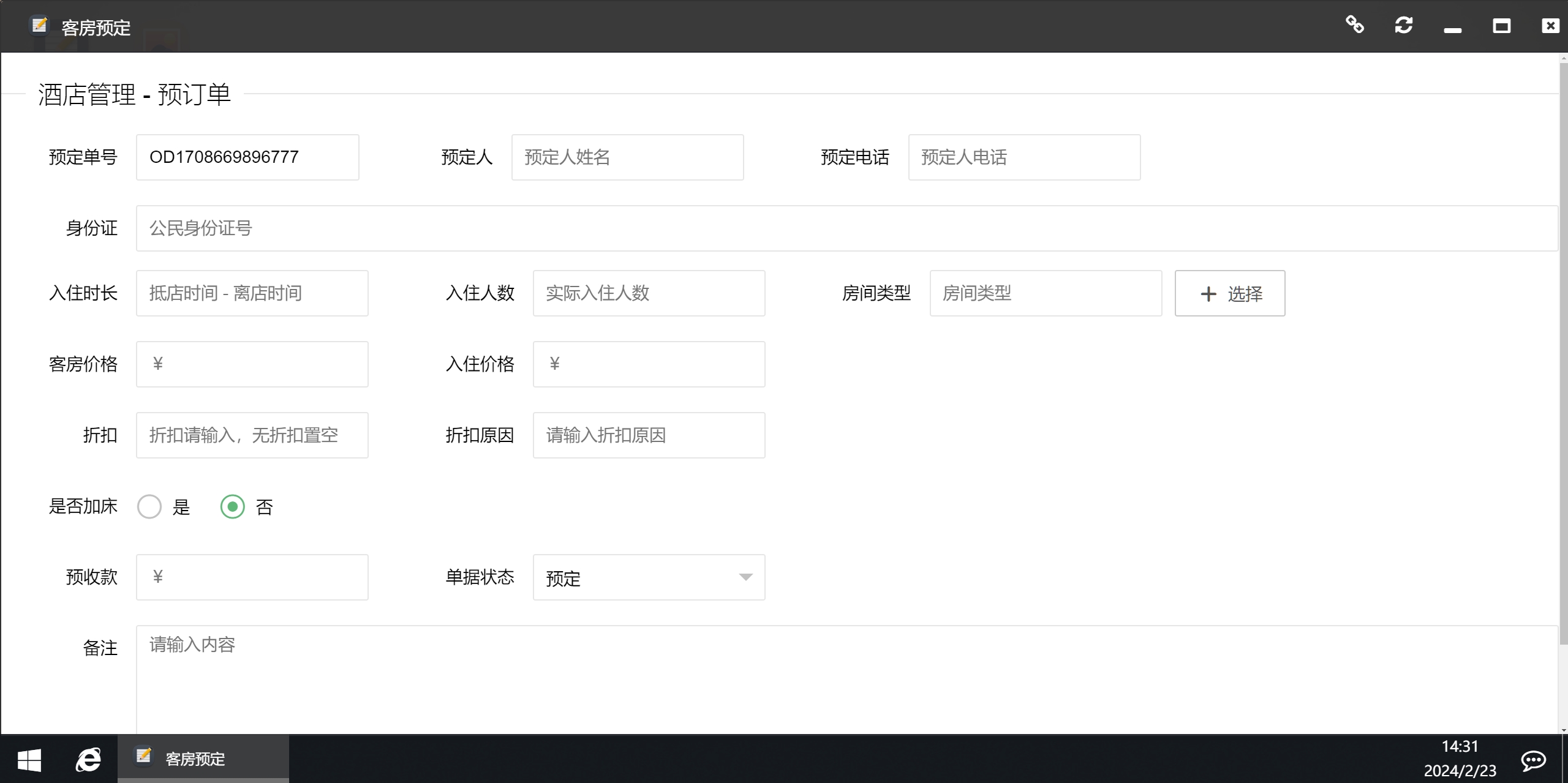Click the 折扣 input field
Screen dimensions: 1568x783
click(252, 435)
